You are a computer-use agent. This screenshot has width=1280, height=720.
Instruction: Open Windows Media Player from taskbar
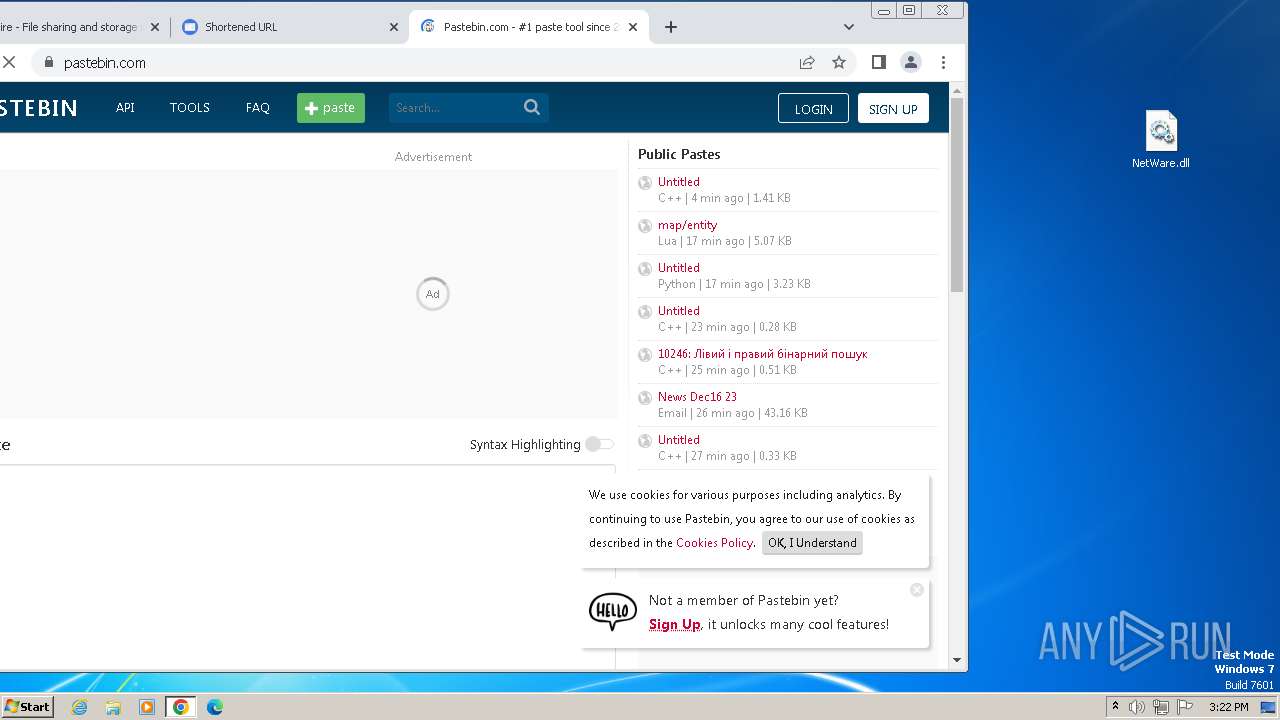tap(147, 707)
